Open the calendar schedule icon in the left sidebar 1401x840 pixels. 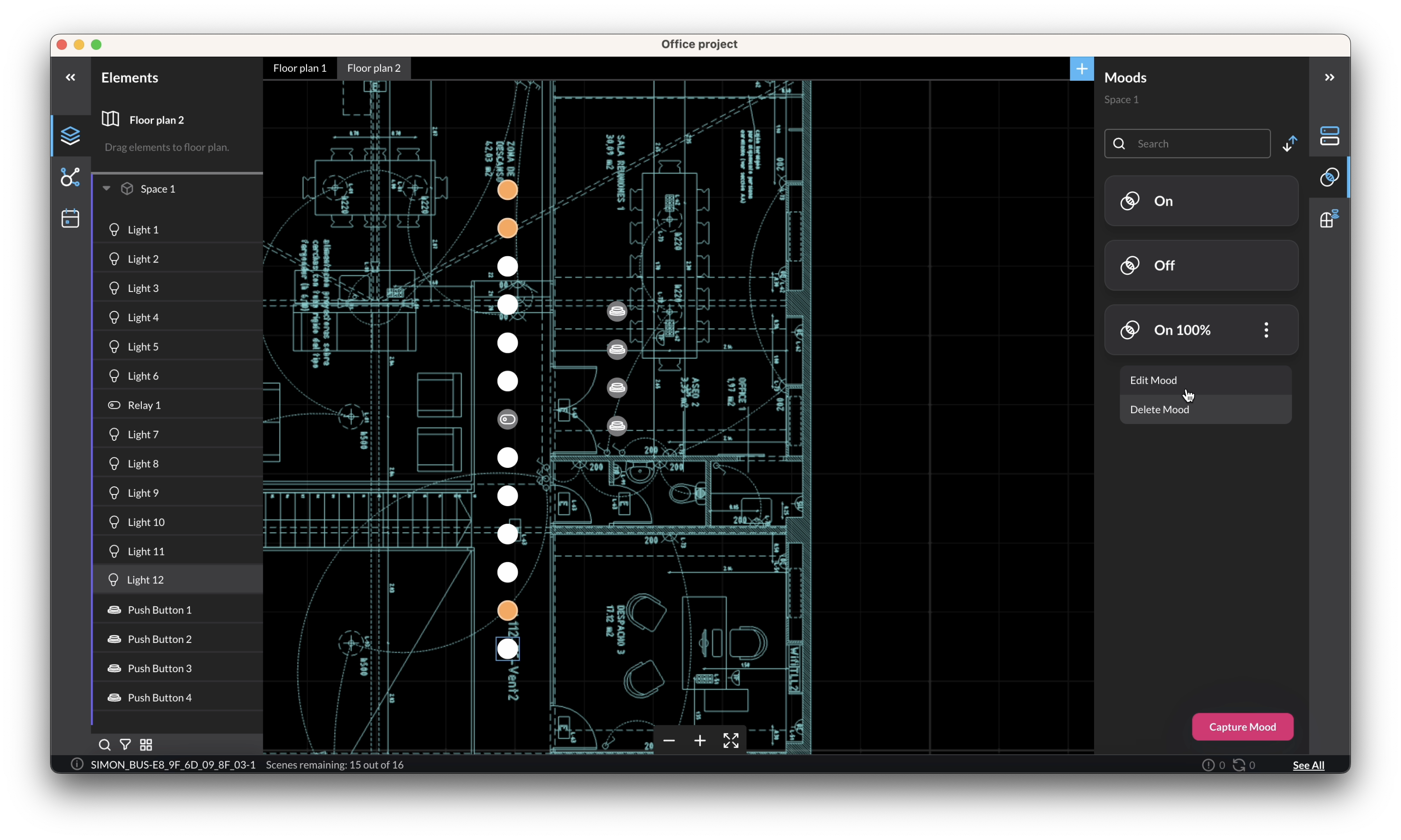click(70, 218)
